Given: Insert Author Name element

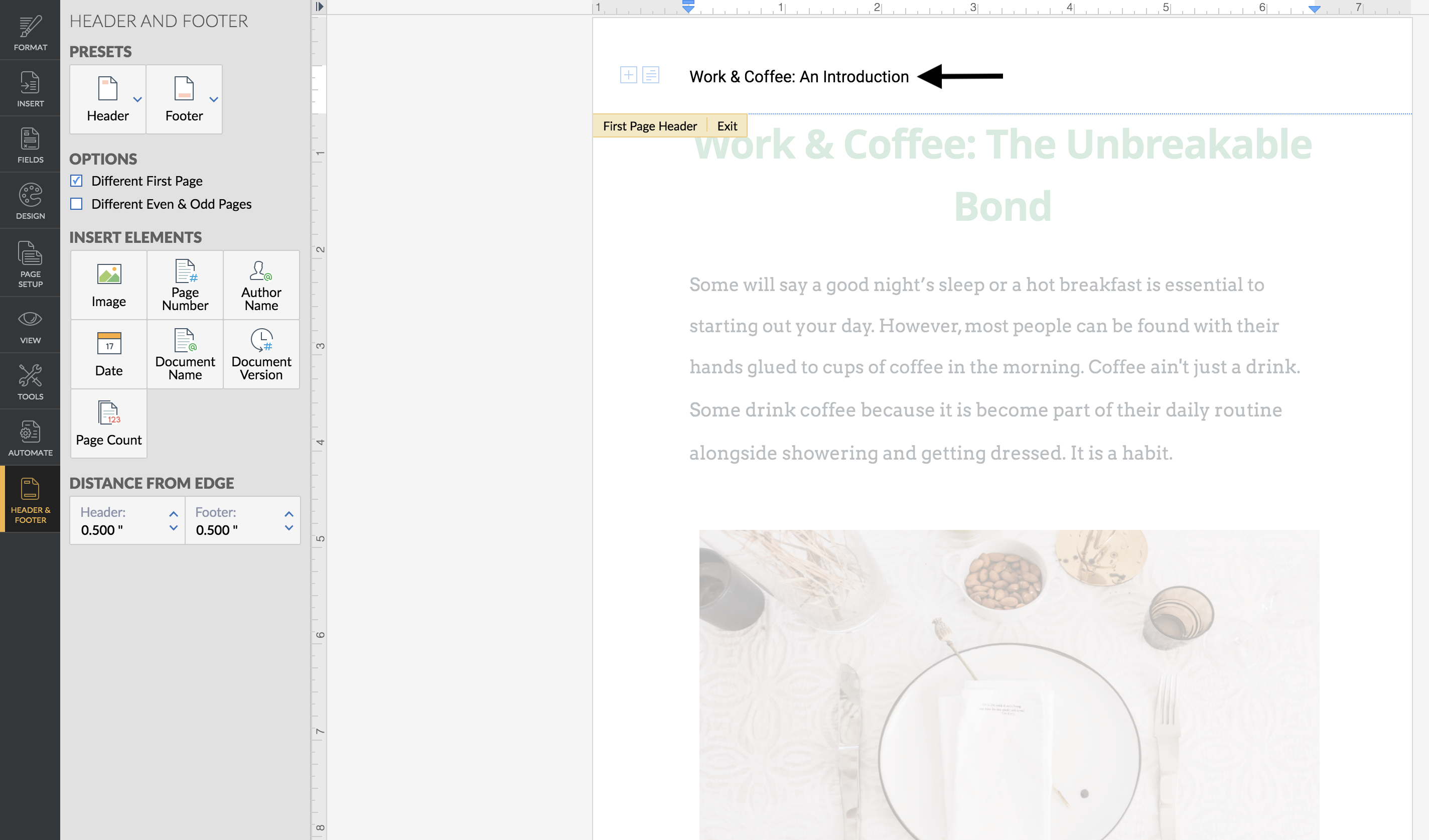Looking at the screenshot, I should (261, 286).
